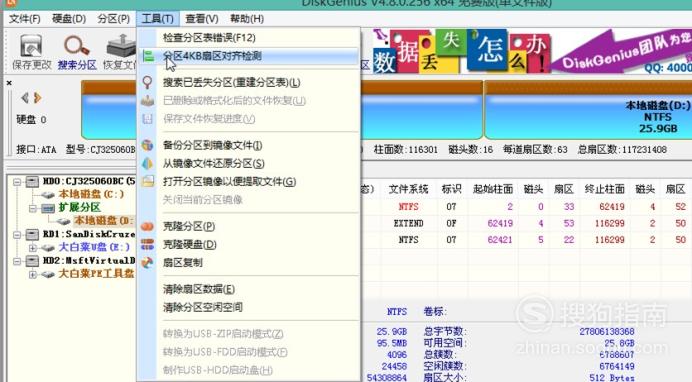Click the 4KB alignment check green icon
Image resolution: width=692 pixels, height=382 pixels.
click(x=148, y=56)
